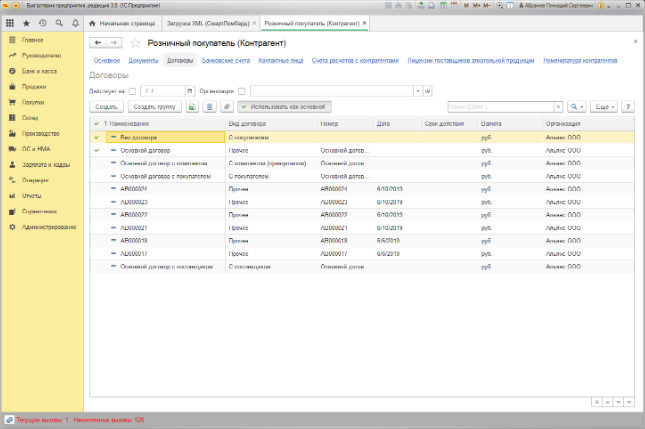The image size is (645, 429).
Task: Click the calculator icon in the title bar
Action: [443, 6]
